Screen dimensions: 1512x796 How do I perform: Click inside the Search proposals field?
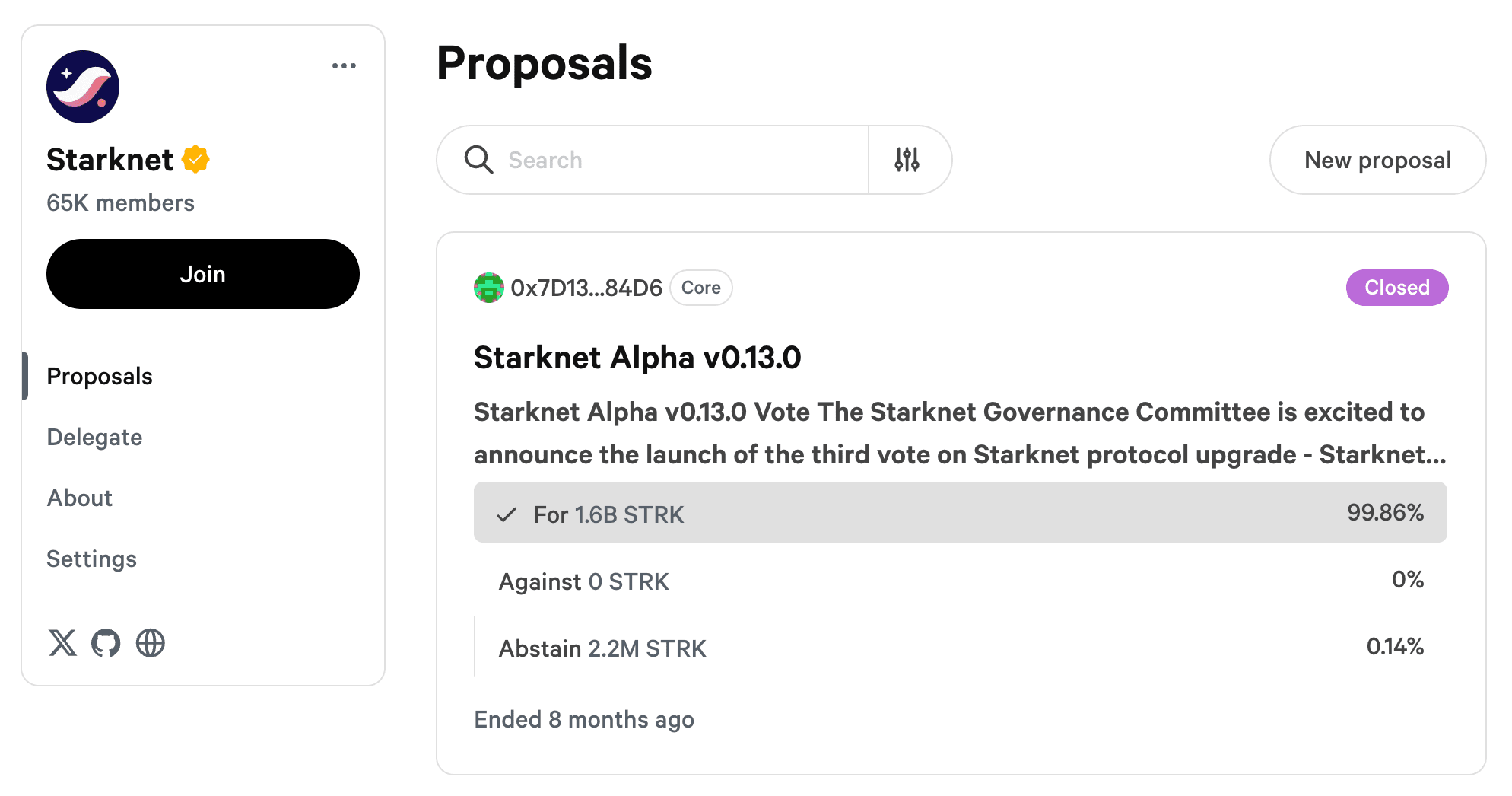tap(654, 160)
